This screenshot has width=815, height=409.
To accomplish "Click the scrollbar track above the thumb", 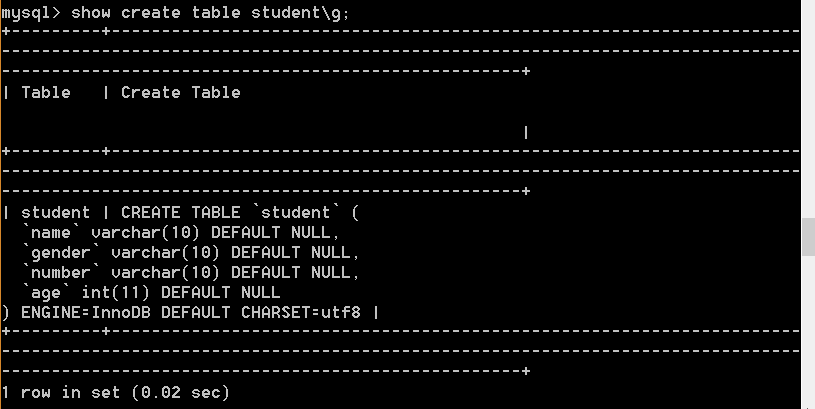I will (x=808, y=109).
